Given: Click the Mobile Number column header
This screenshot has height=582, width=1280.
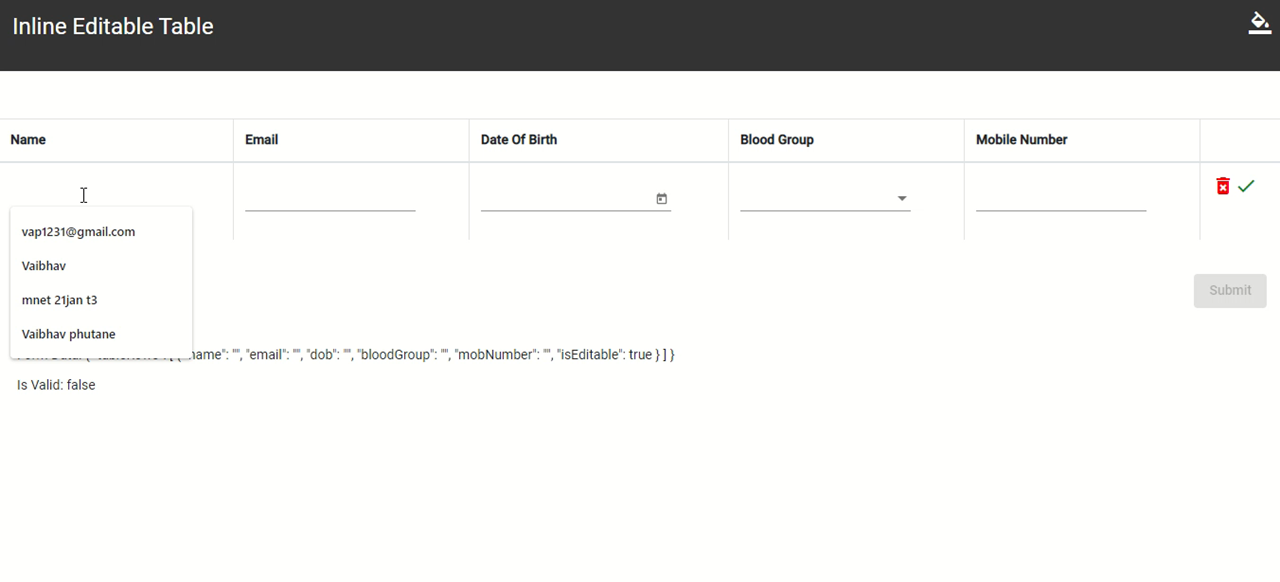Looking at the screenshot, I should point(1021,140).
